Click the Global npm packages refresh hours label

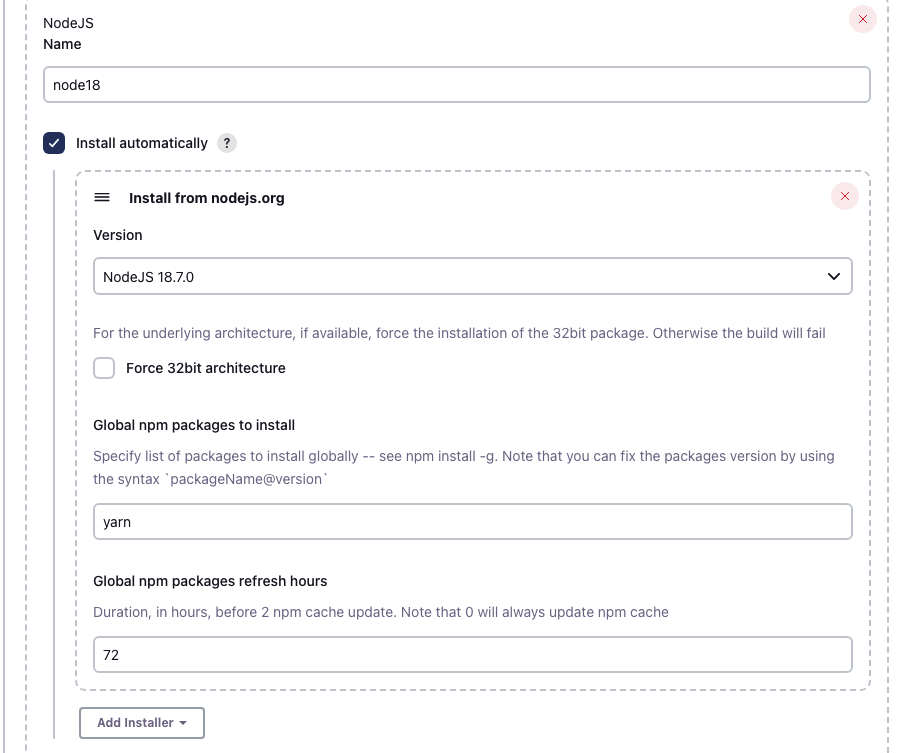coord(210,581)
